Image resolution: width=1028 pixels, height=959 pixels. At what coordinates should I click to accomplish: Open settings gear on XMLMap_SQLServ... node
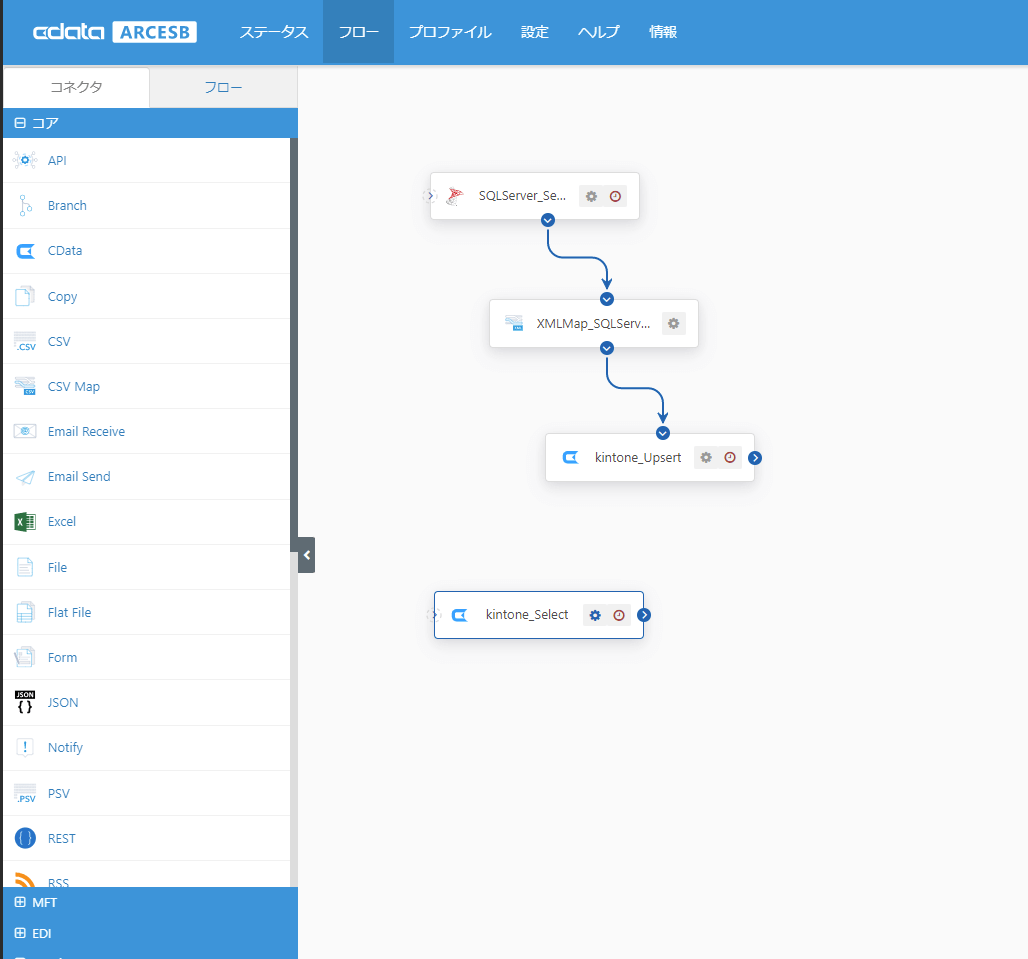pos(673,323)
